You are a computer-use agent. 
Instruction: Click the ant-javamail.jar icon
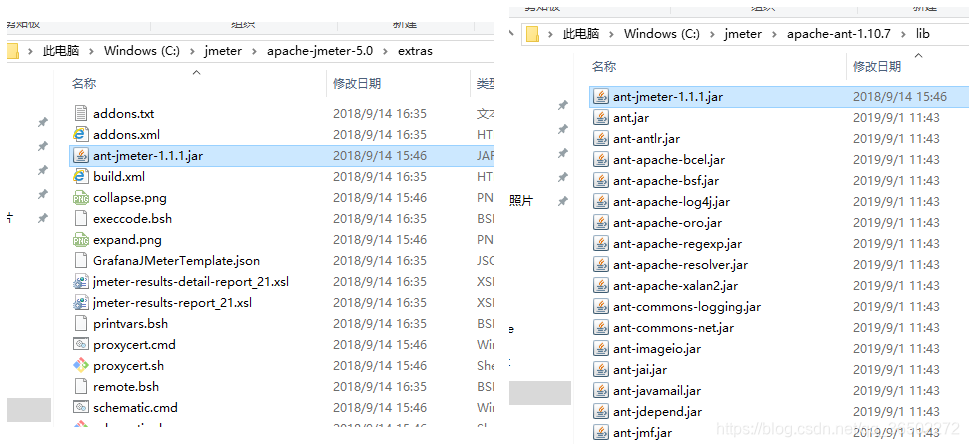click(601, 391)
